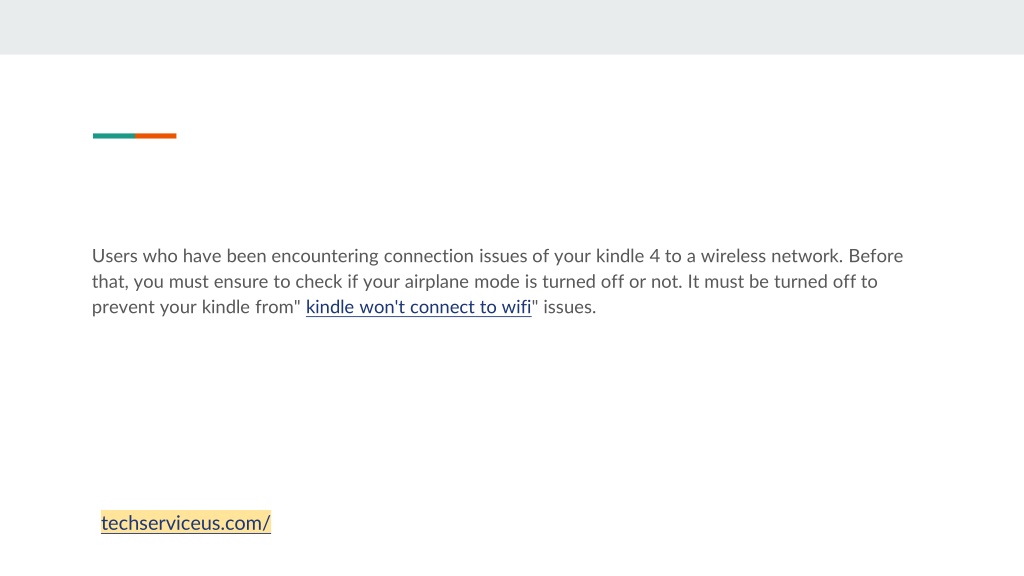Open the techserviceus.com/ link
The height and width of the screenshot is (576, 1024).
pos(185,522)
